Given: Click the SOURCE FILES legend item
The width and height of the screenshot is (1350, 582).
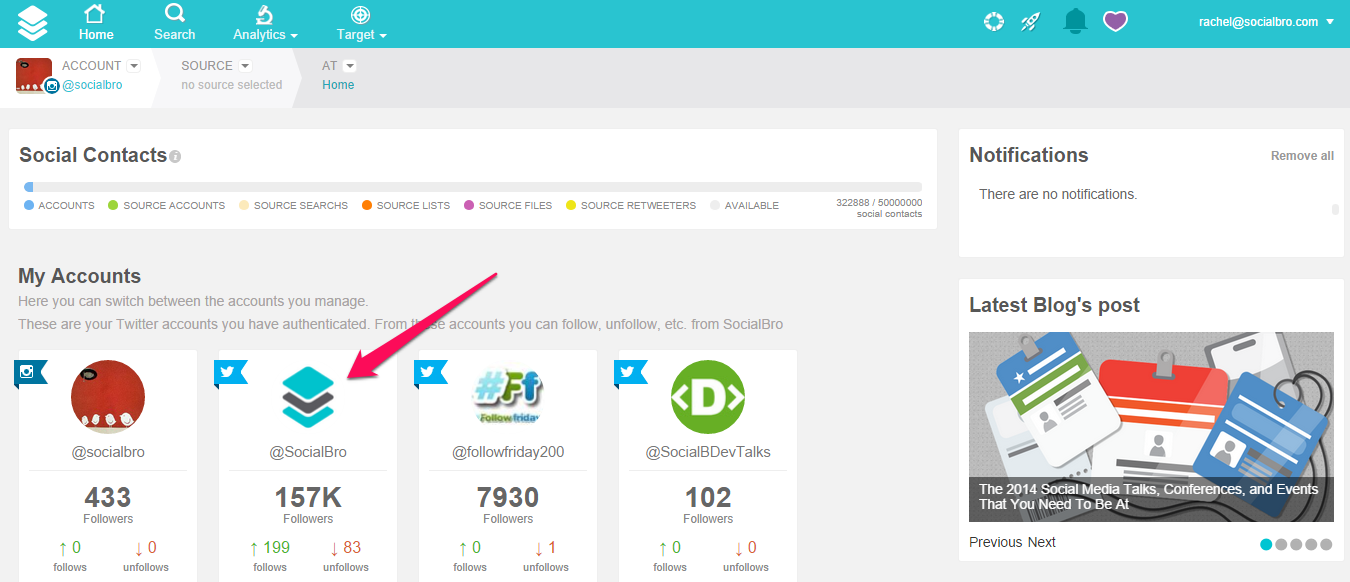Looking at the screenshot, I should pyautogui.click(x=508, y=205).
